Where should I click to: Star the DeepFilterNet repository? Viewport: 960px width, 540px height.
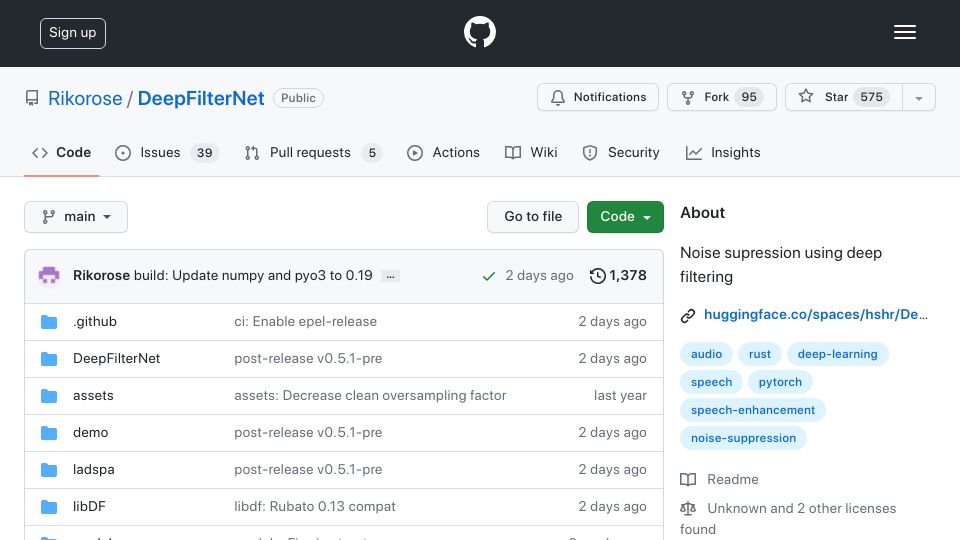[x=844, y=97]
